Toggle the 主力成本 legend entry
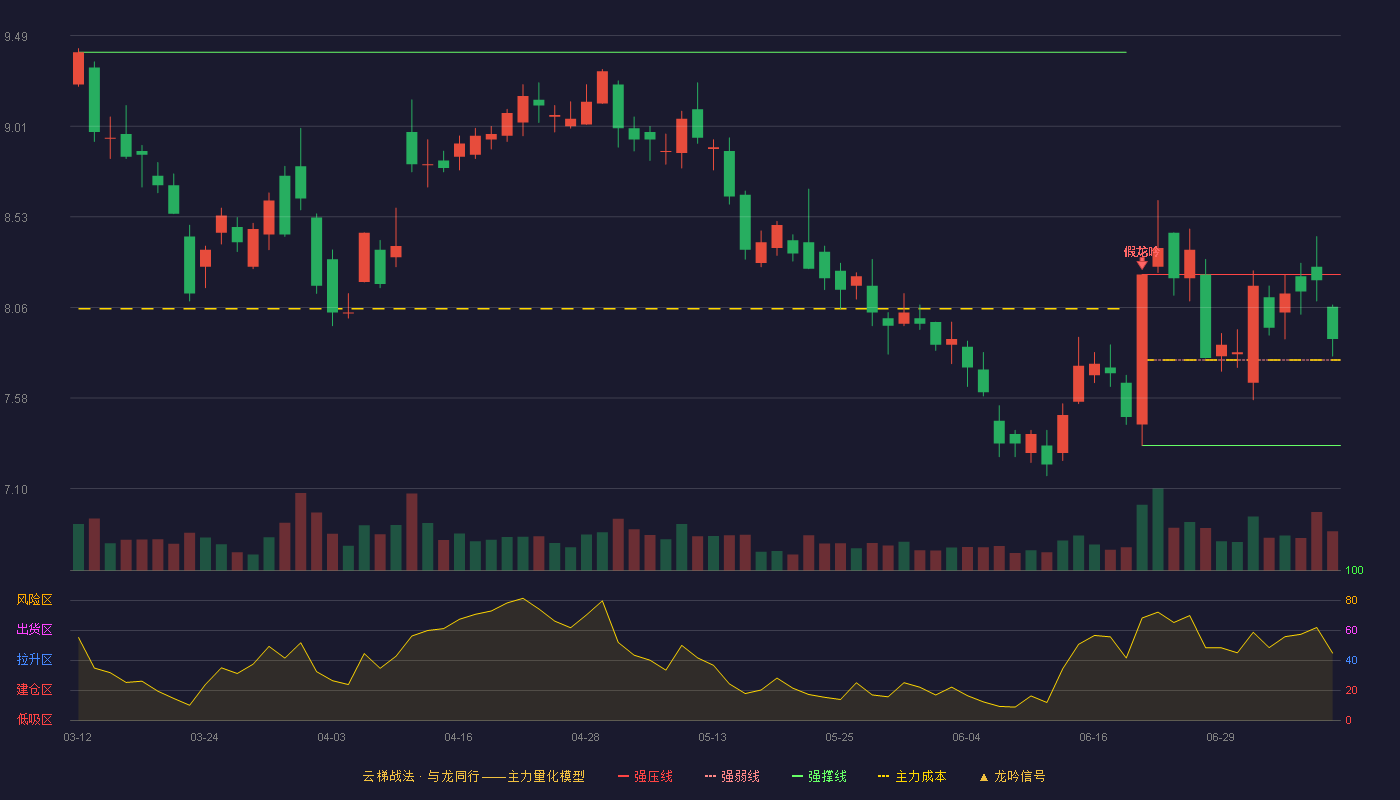Image resolution: width=1400 pixels, height=800 pixels. (x=912, y=776)
